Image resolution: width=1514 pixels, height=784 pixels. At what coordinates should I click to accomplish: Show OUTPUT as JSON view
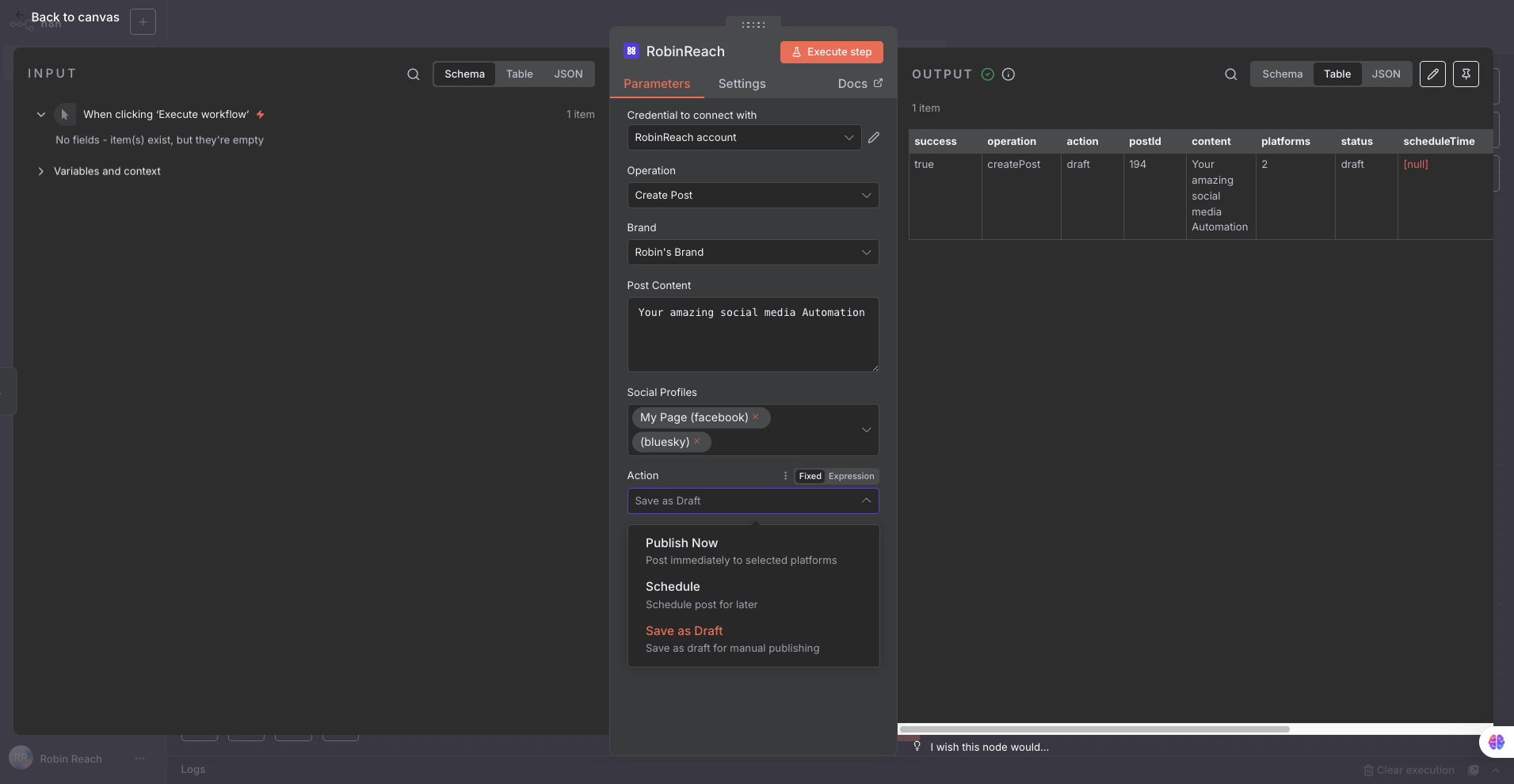(x=1386, y=74)
